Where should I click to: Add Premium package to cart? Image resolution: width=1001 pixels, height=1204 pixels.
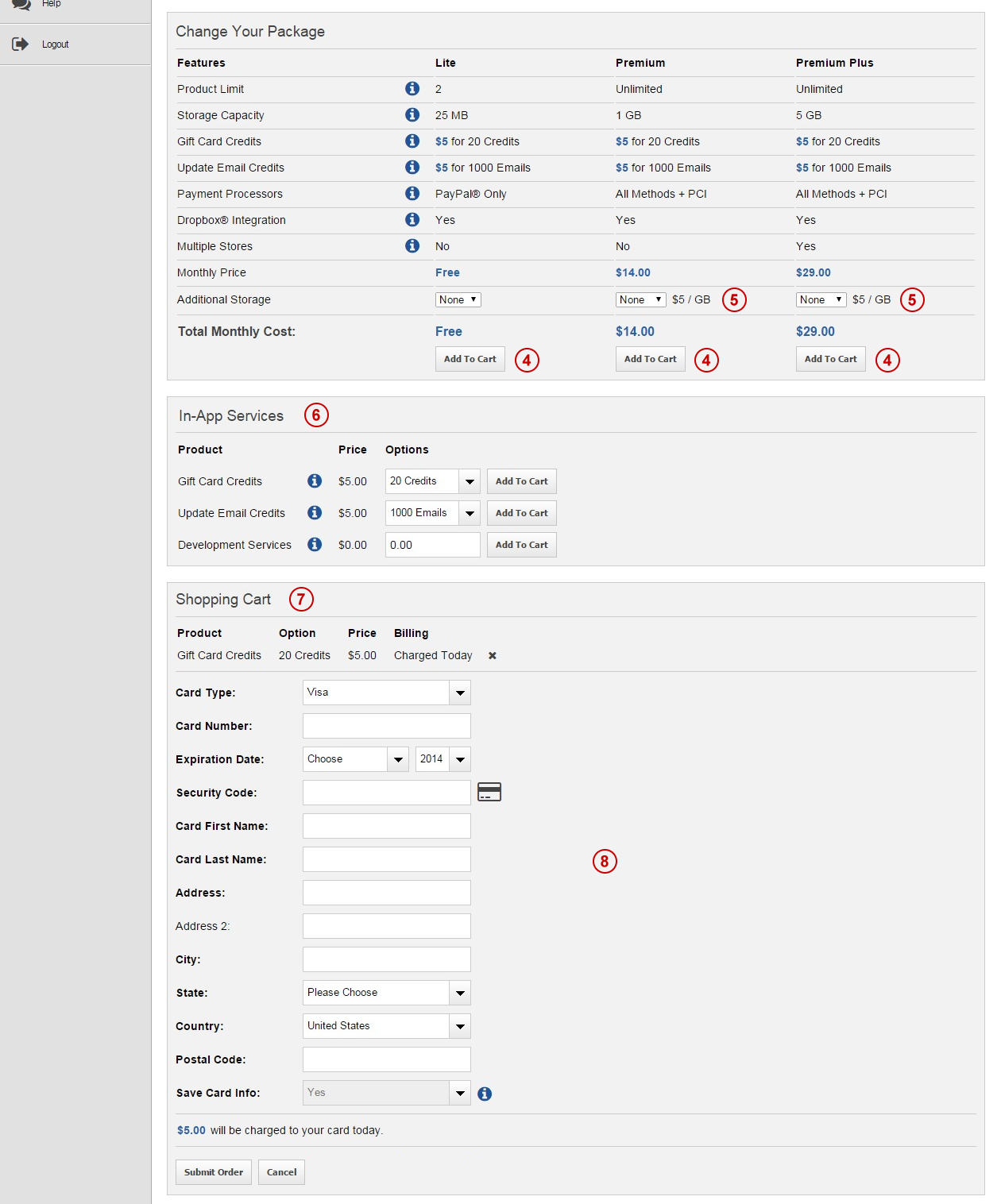pyautogui.click(x=651, y=359)
